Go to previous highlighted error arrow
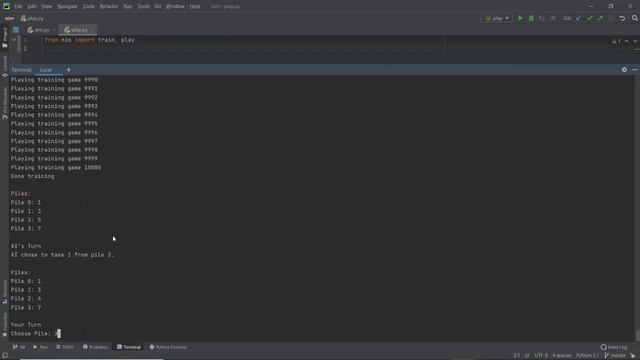 pos(627,41)
